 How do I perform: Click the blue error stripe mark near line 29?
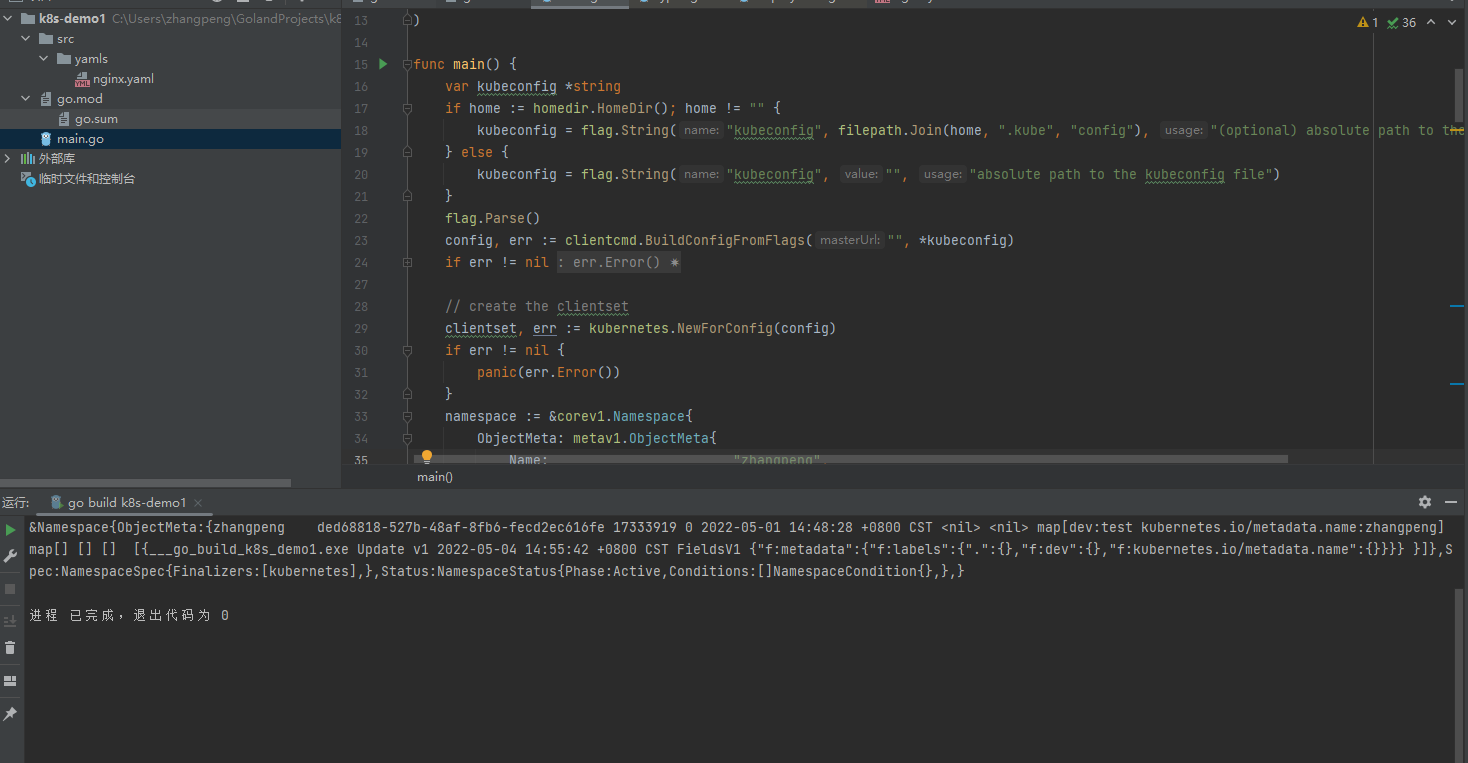1456,306
